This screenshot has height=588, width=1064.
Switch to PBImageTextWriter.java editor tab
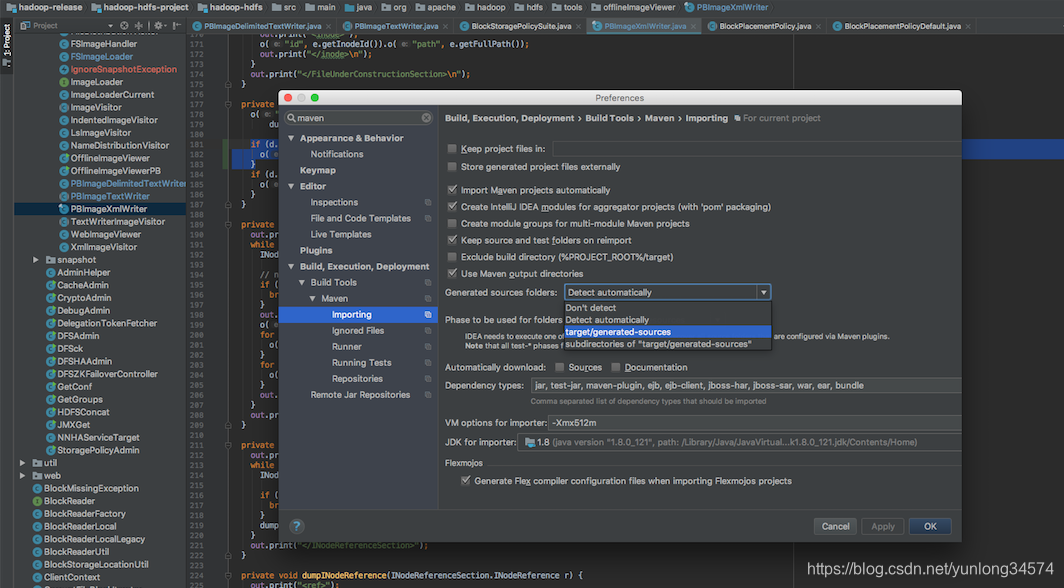pos(396,26)
